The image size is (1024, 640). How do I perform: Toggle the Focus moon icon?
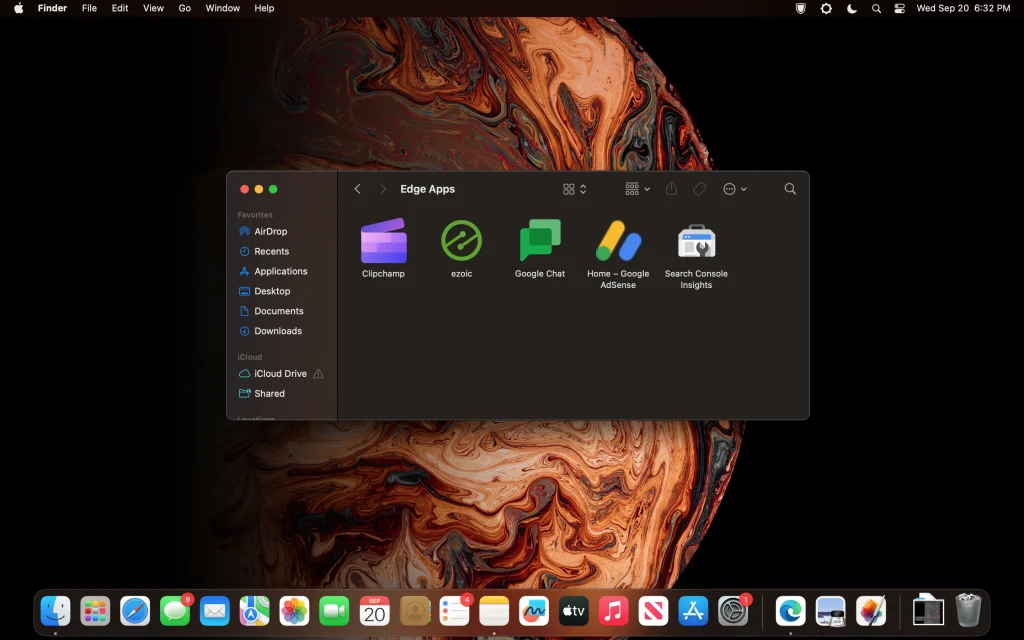(852, 8)
